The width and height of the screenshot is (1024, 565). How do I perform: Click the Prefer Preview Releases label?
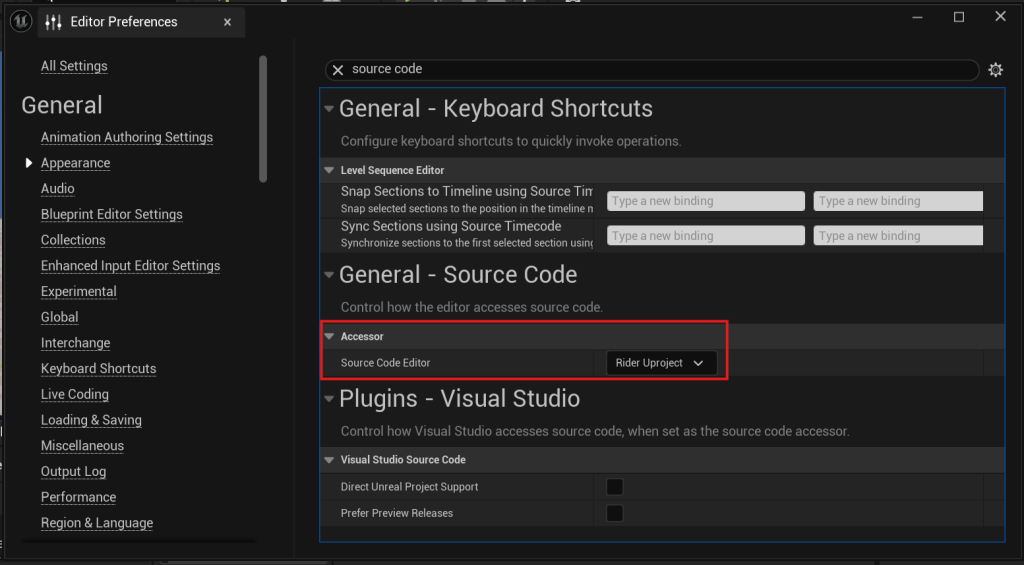pos(396,513)
